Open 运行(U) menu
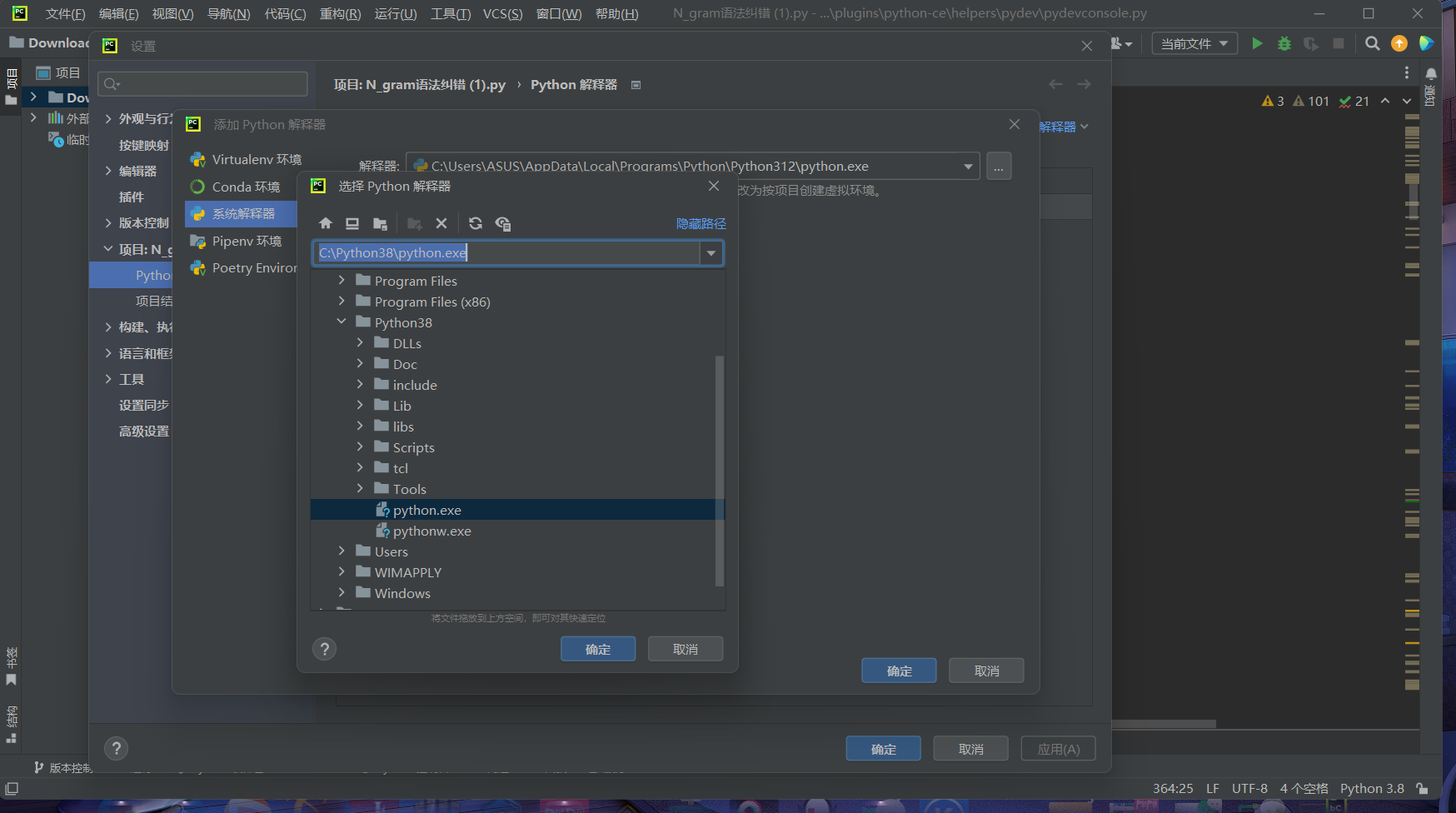The image size is (1456, 813). (x=396, y=13)
